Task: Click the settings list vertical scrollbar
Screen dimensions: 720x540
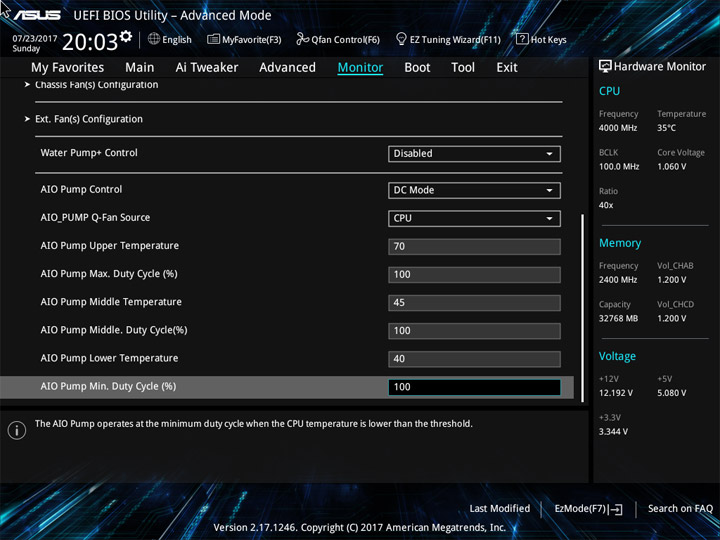Action: click(x=582, y=308)
